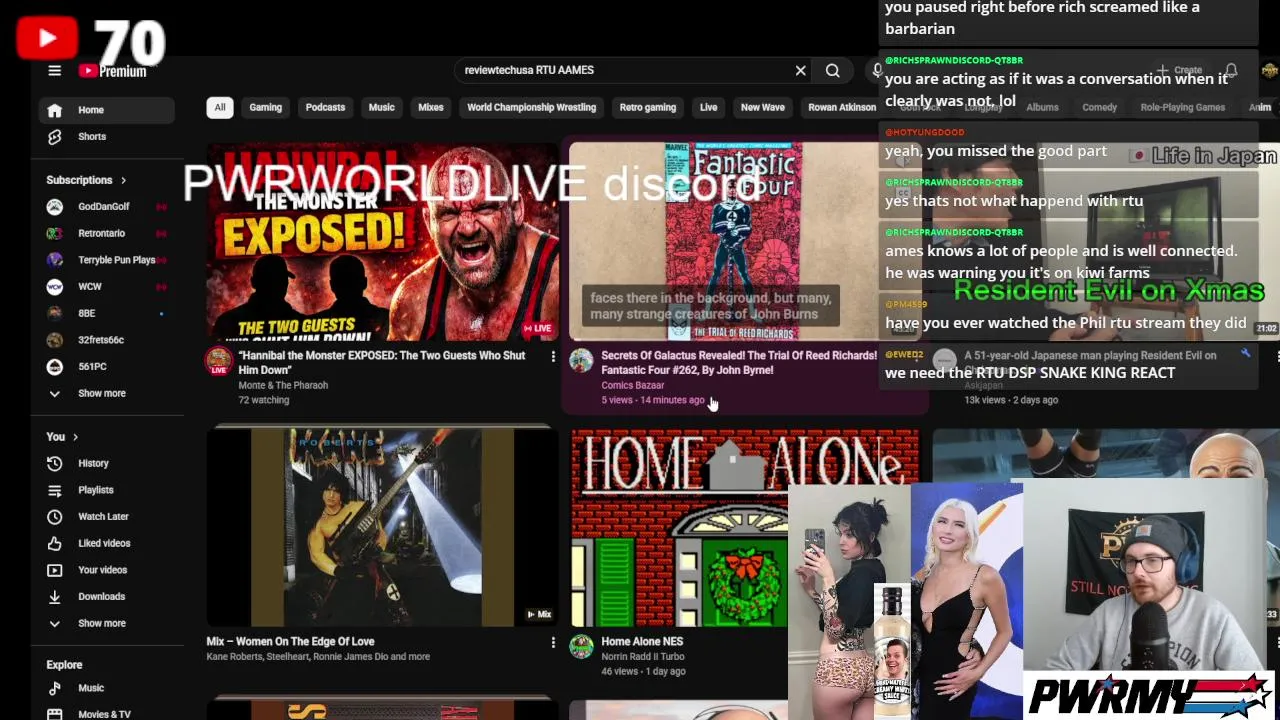The height and width of the screenshot is (720, 1280).
Task: Show more subscriptions
Action: (x=107, y=393)
